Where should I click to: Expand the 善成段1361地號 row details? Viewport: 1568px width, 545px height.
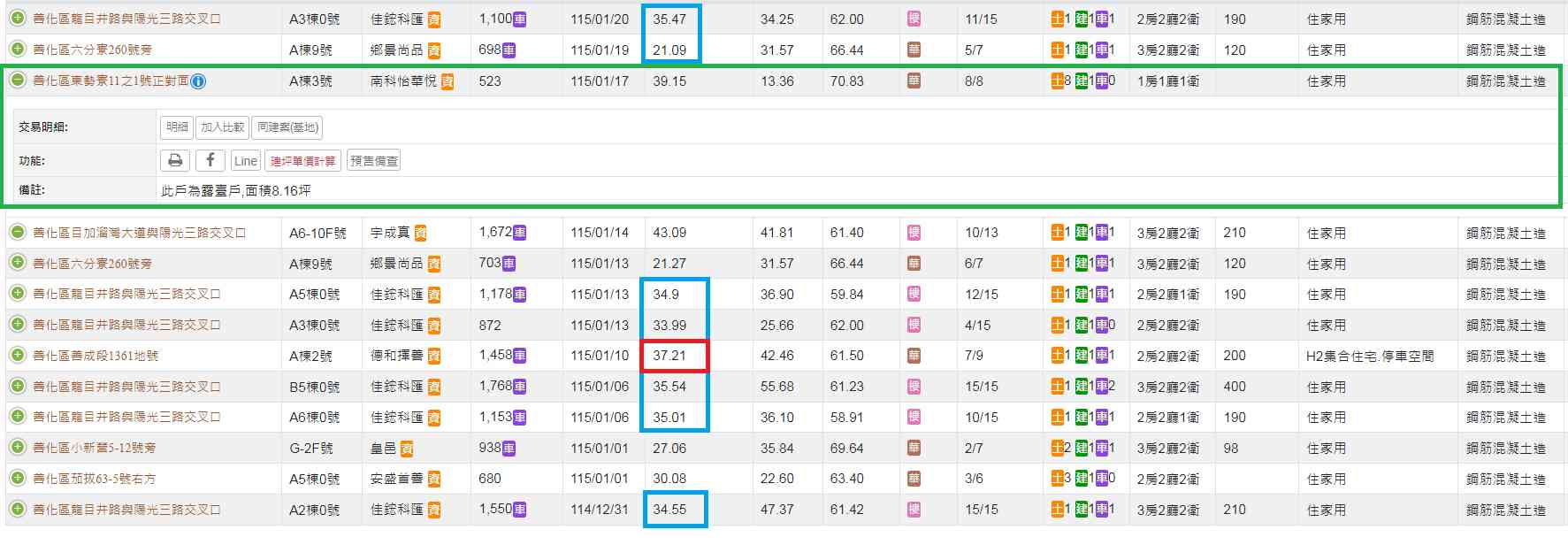coord(17,356)
